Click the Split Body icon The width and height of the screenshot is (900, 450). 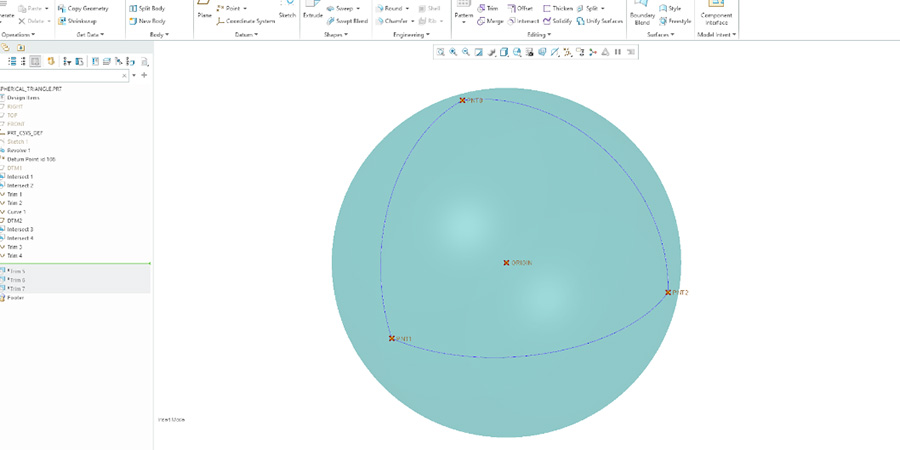click(146, 8)
